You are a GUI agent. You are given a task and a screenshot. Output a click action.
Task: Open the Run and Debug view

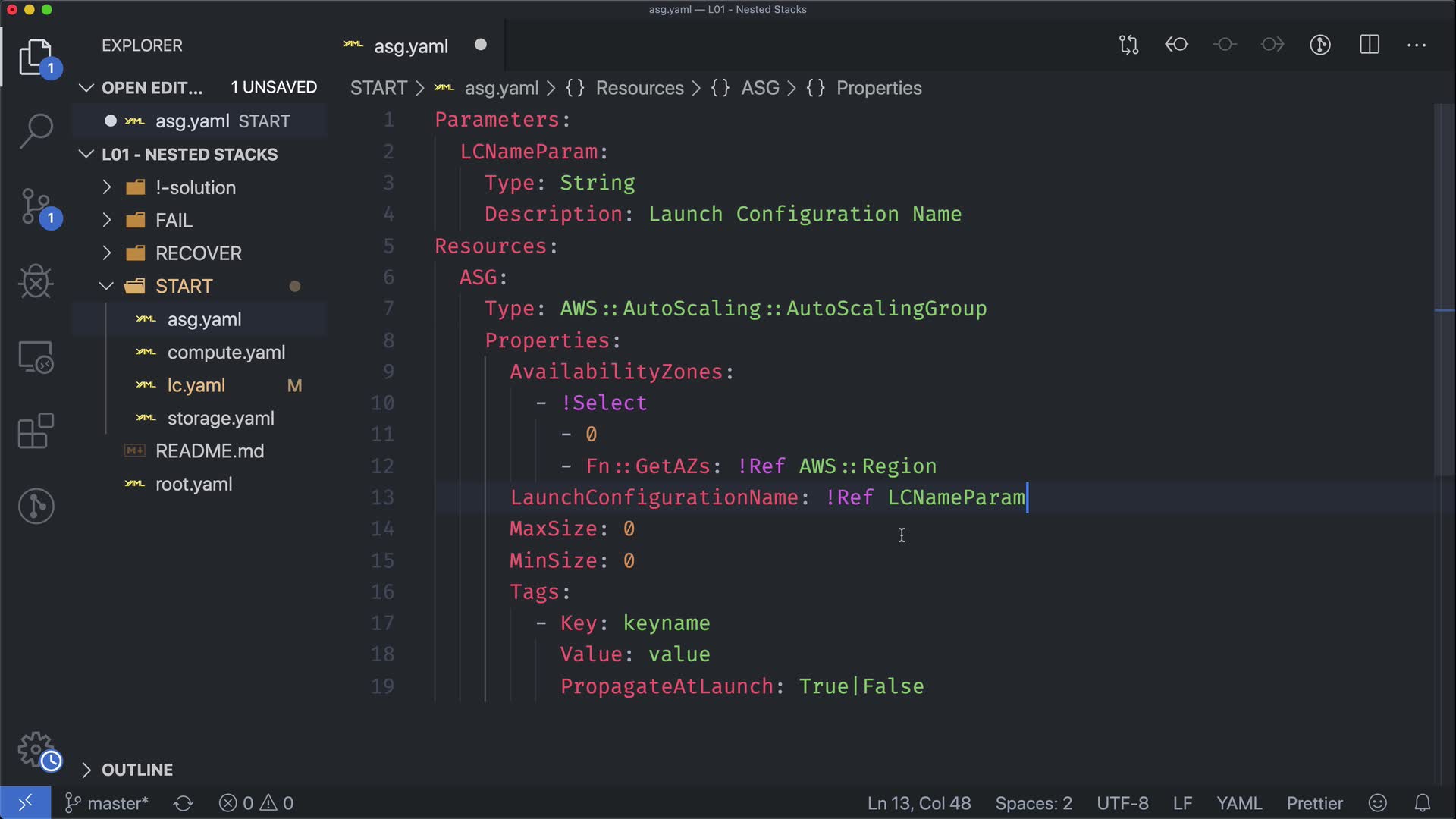click(x=36, y=281)
